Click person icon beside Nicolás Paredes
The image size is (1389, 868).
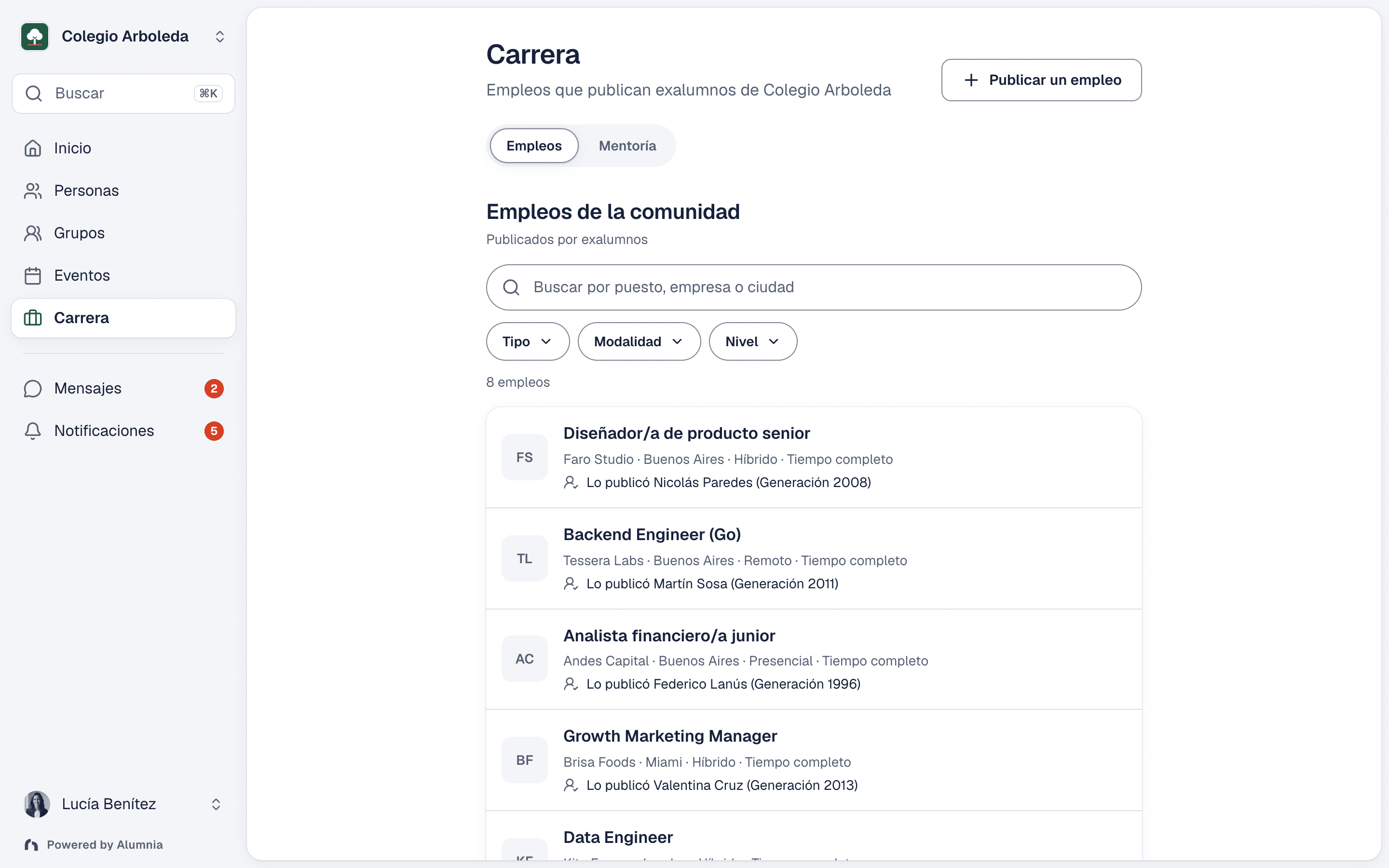(x=571, y=483)
